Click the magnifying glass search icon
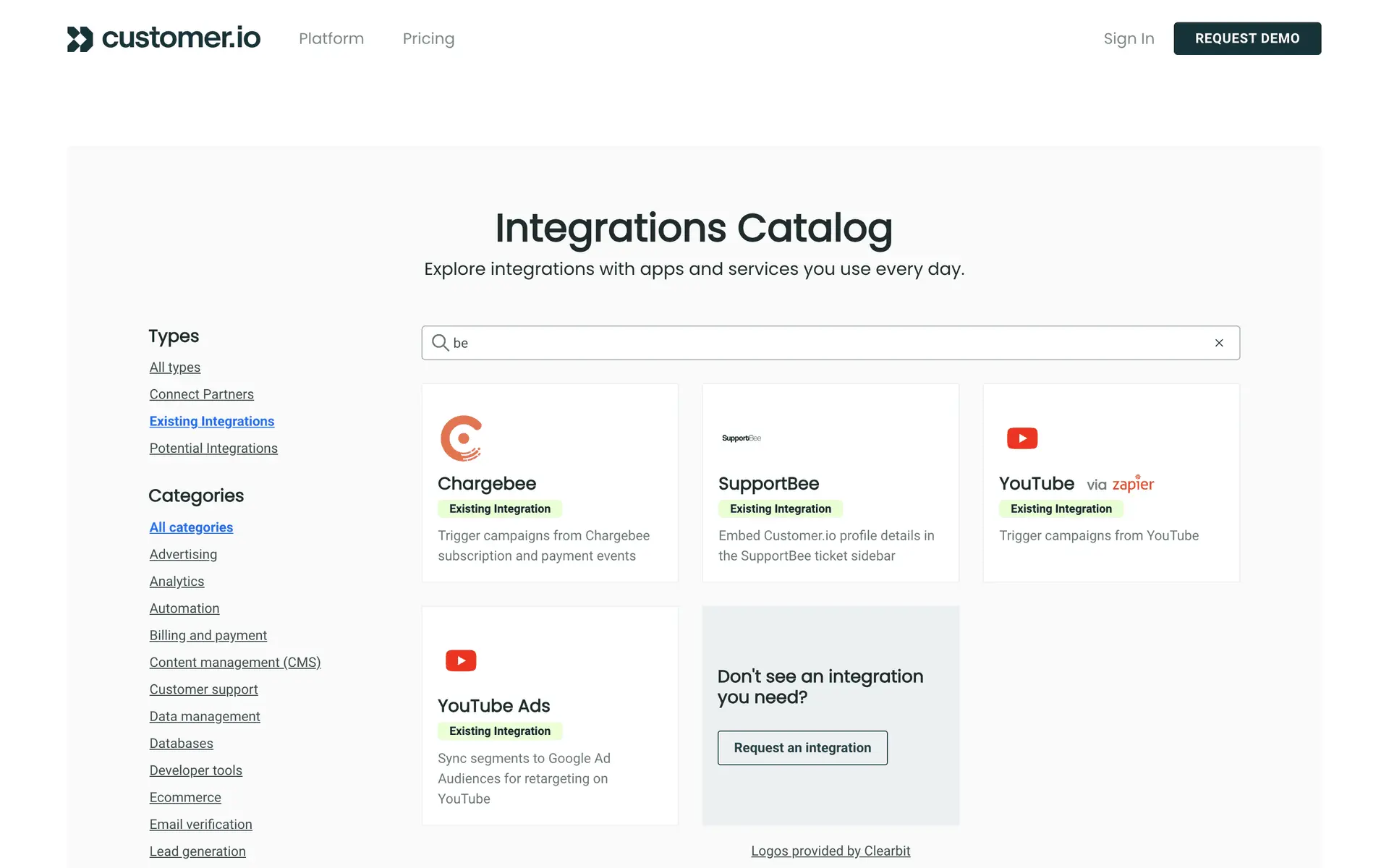 440,343
